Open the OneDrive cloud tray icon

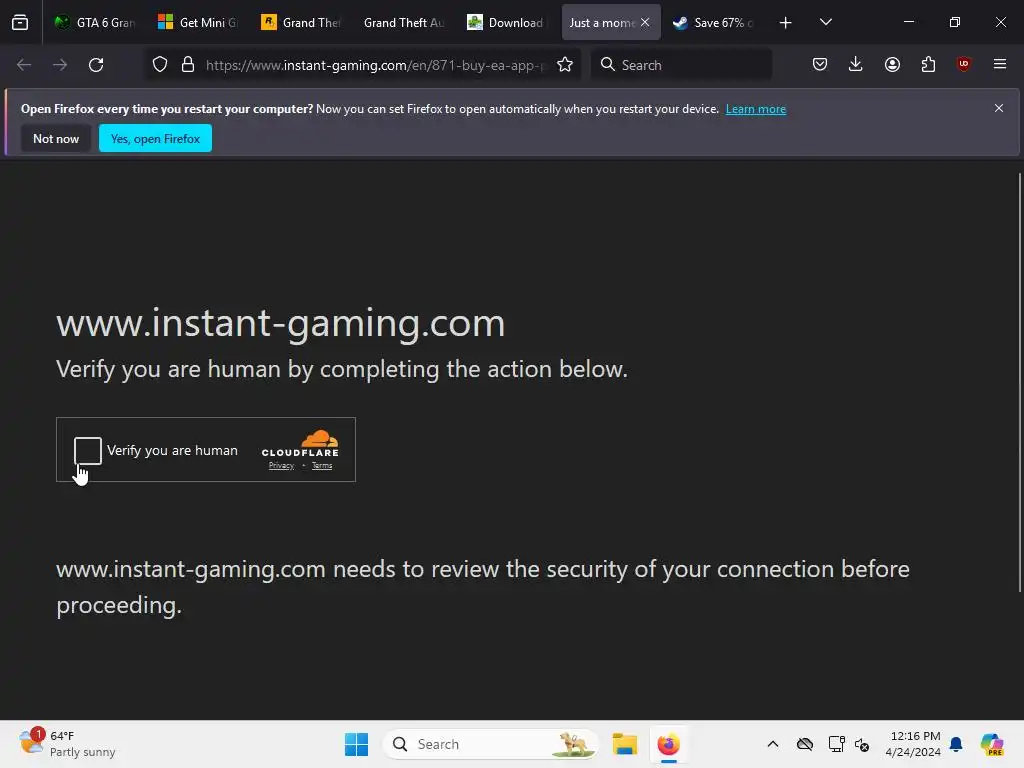tap(805, 744)
